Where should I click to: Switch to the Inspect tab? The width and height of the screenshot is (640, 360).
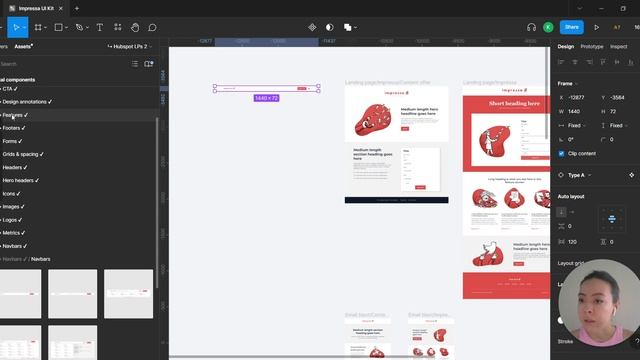(x=618, y=47)
